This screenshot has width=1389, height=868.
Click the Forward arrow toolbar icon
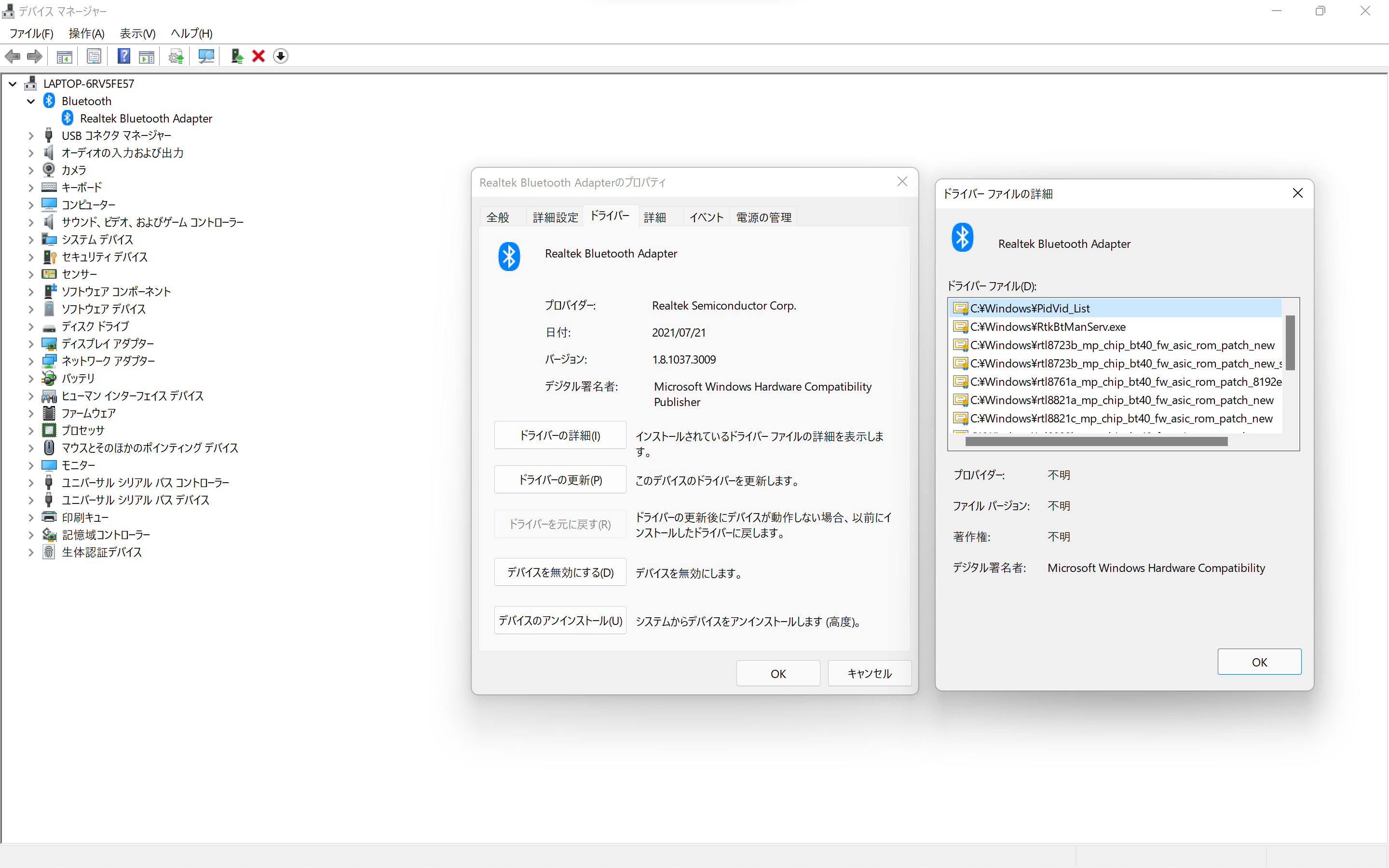pyautogui.click(x=34, y=56)
